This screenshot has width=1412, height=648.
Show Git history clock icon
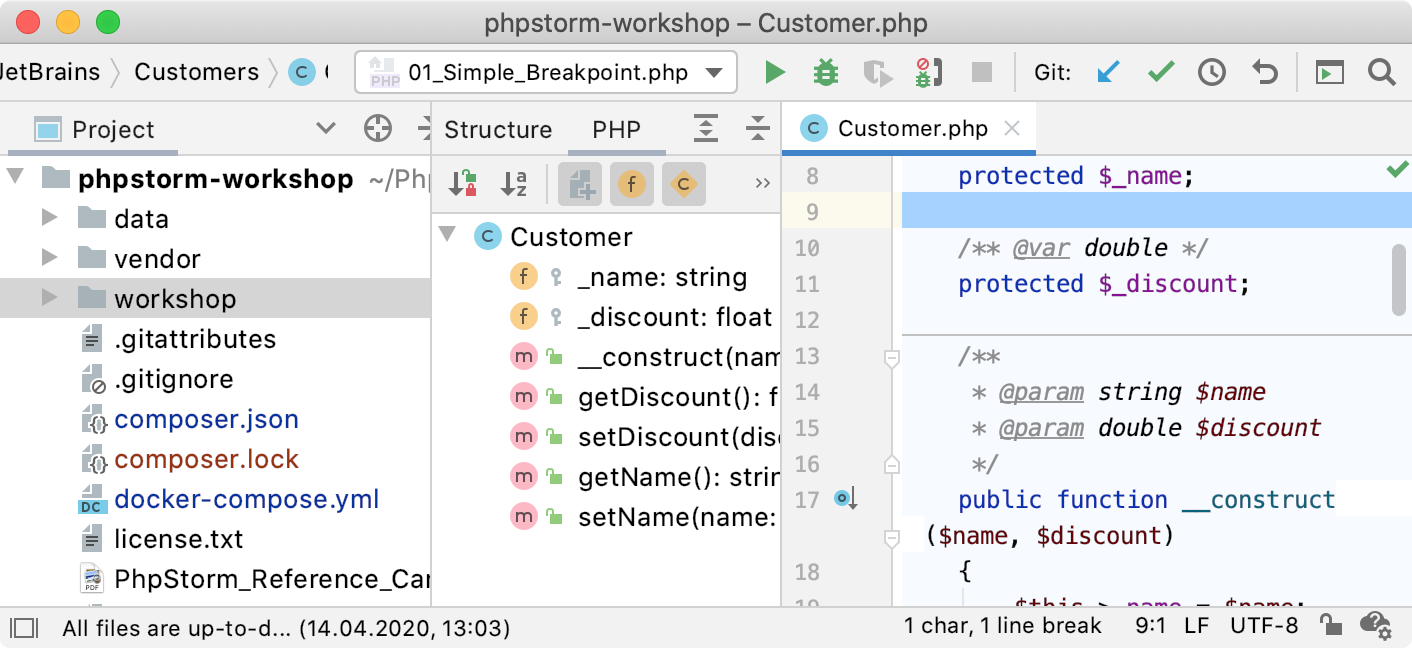coord(1212,72)
